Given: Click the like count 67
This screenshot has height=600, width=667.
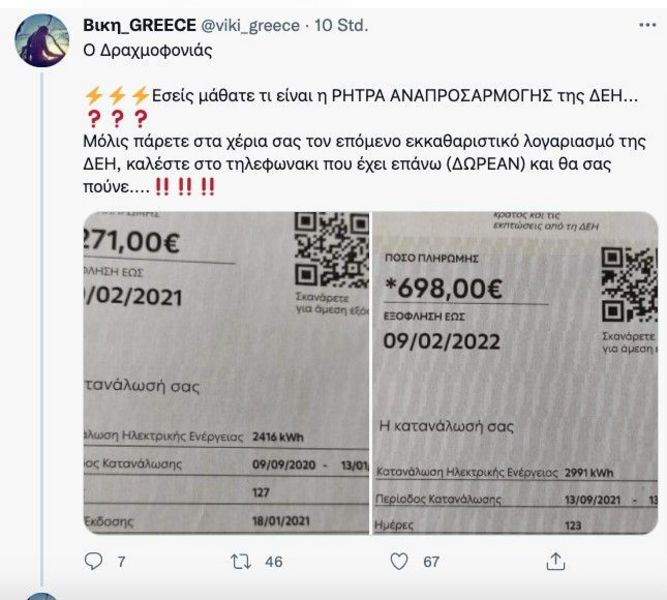Looking at the screenshot, I should (431, 562).
